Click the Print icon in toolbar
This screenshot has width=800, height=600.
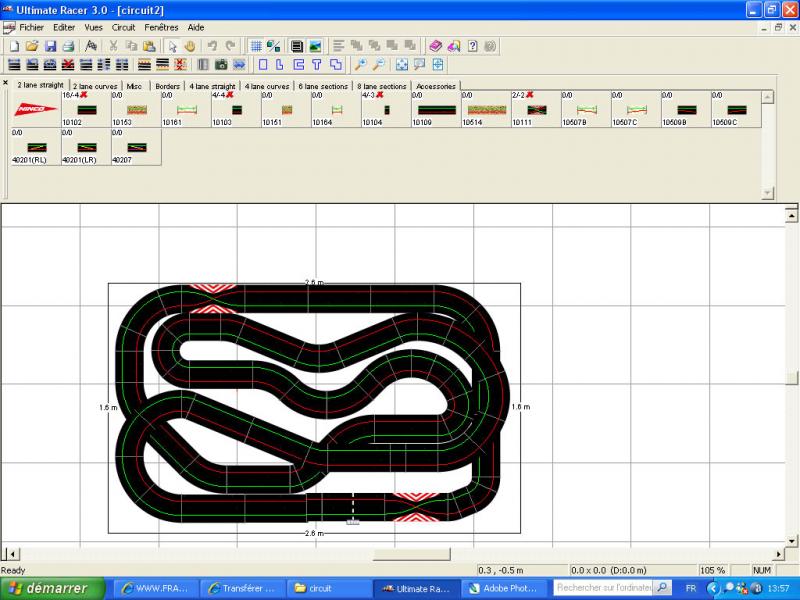(68, 46)
